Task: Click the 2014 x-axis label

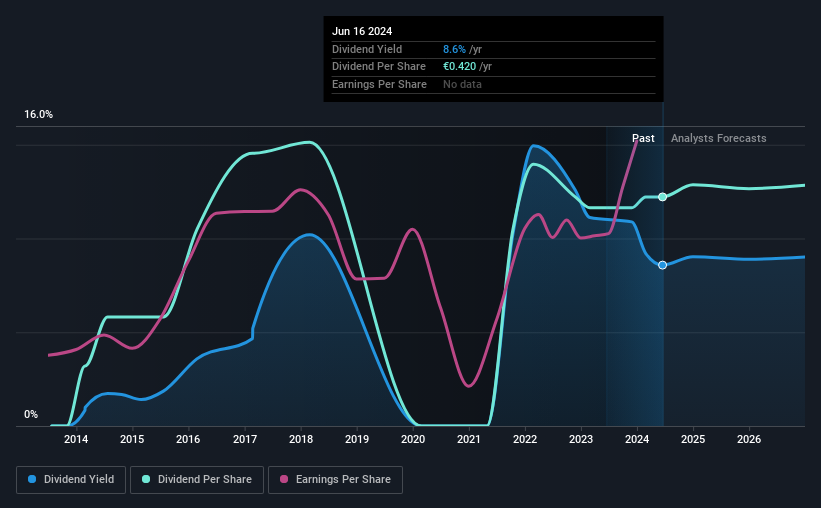Action: [76, 439]
